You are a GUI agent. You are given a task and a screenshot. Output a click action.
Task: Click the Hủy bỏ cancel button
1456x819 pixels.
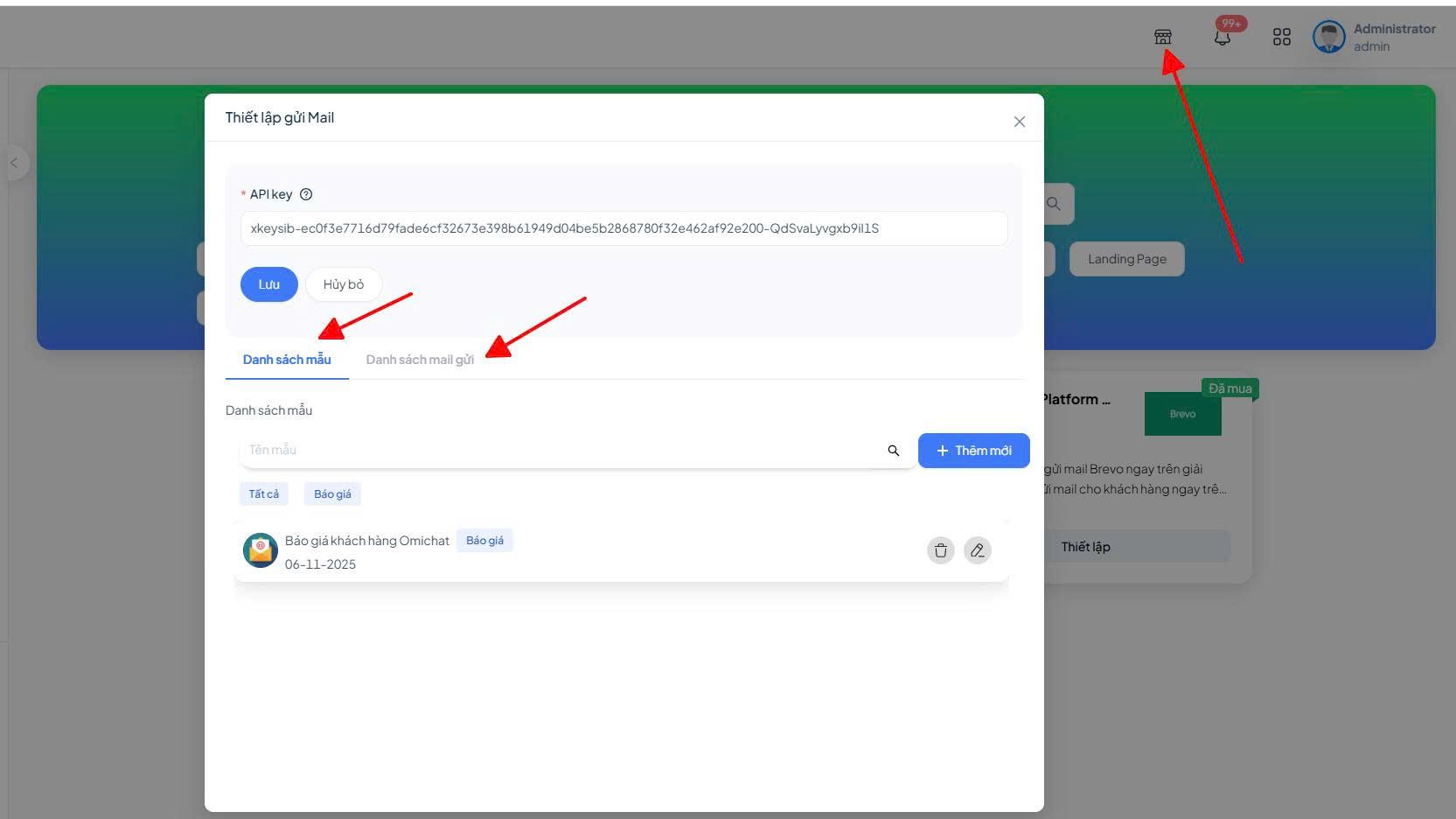tap(343, 284)
